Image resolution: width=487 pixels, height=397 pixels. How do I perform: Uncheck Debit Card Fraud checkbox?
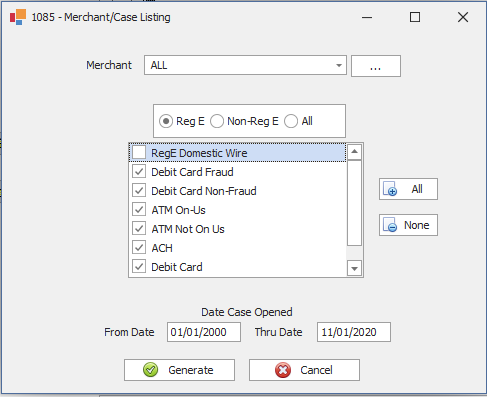[139, 172]
